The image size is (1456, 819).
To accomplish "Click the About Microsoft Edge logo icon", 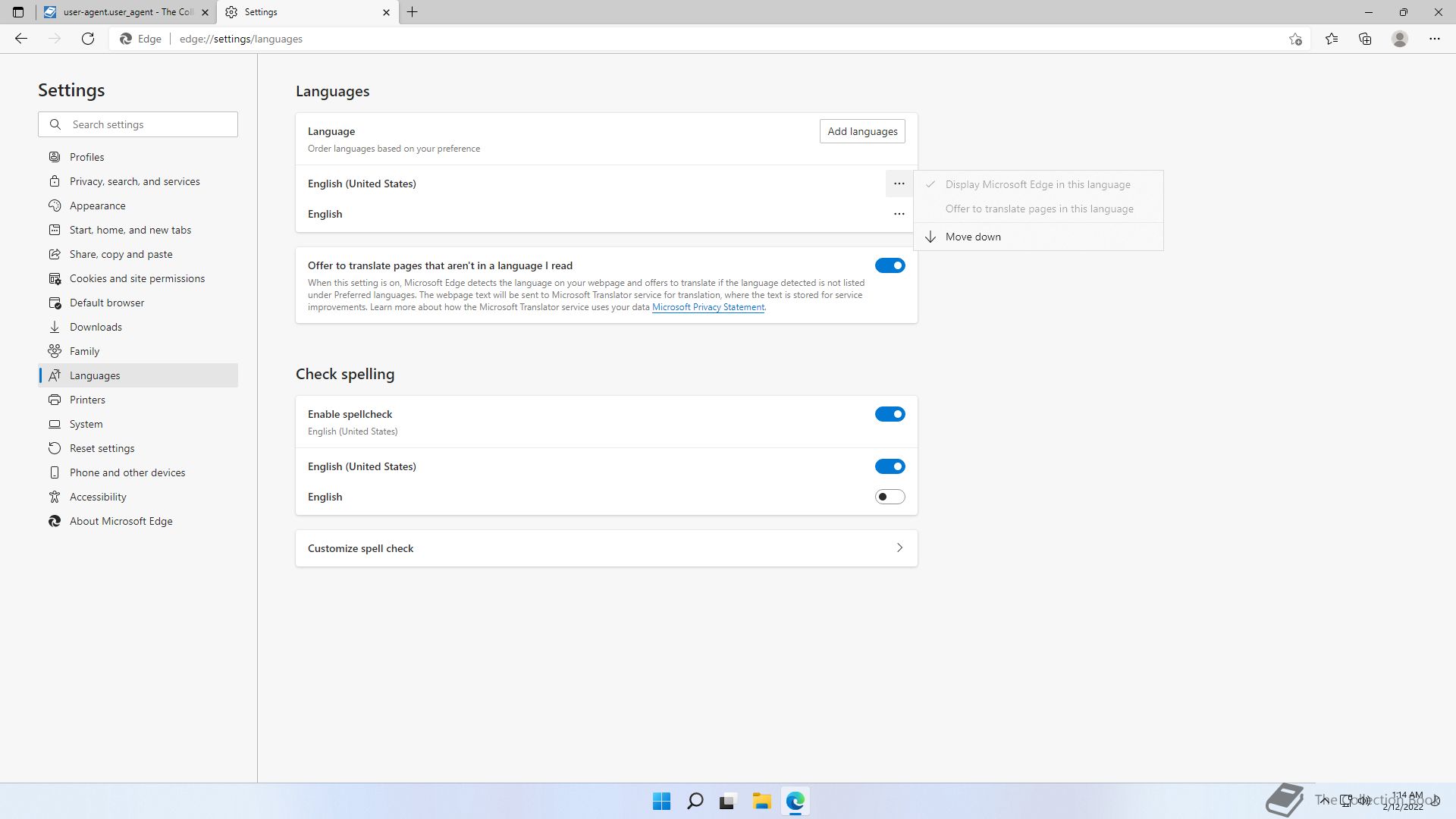I will click(x=55, y=521).
